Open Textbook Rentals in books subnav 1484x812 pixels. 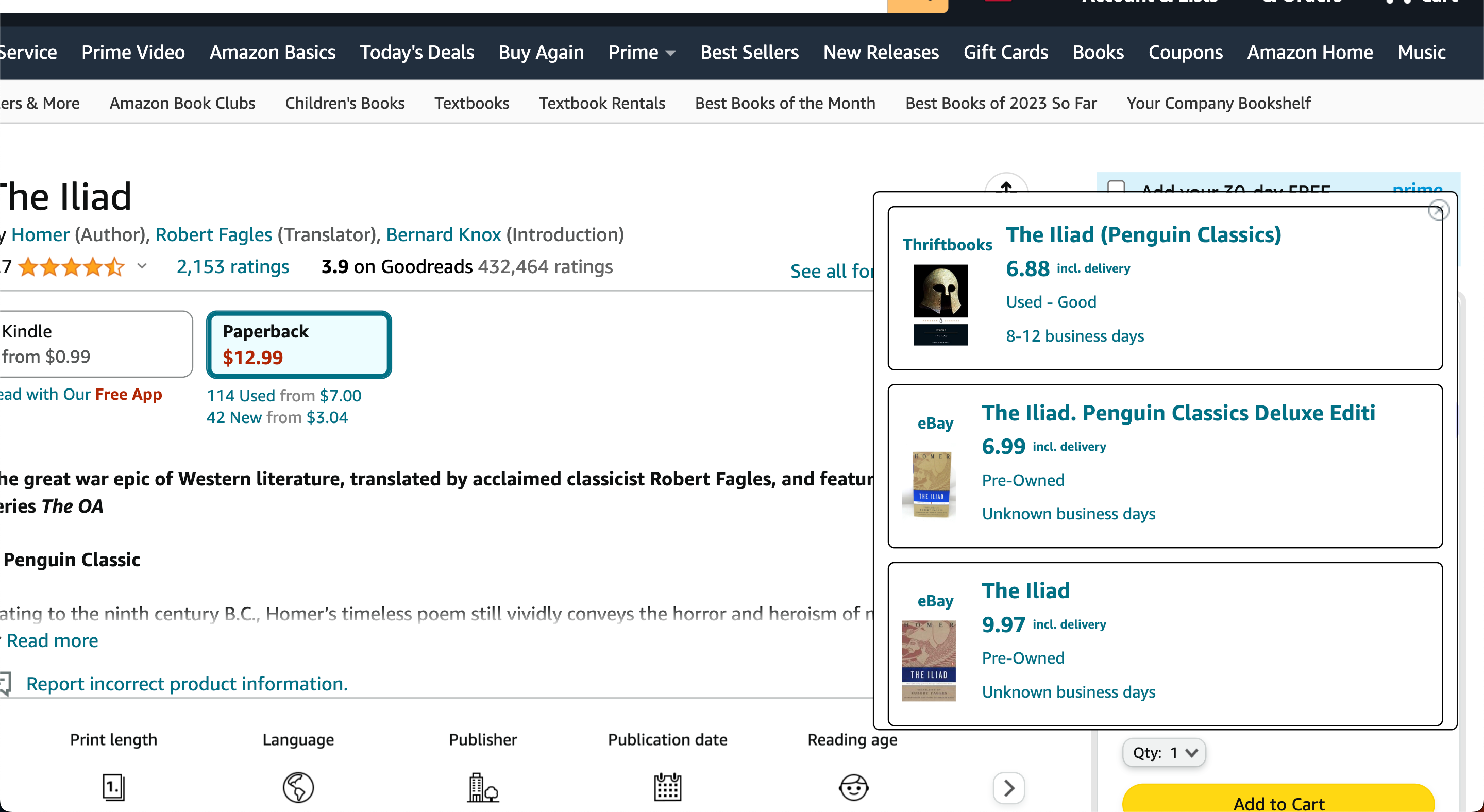(x=602, y=103)
